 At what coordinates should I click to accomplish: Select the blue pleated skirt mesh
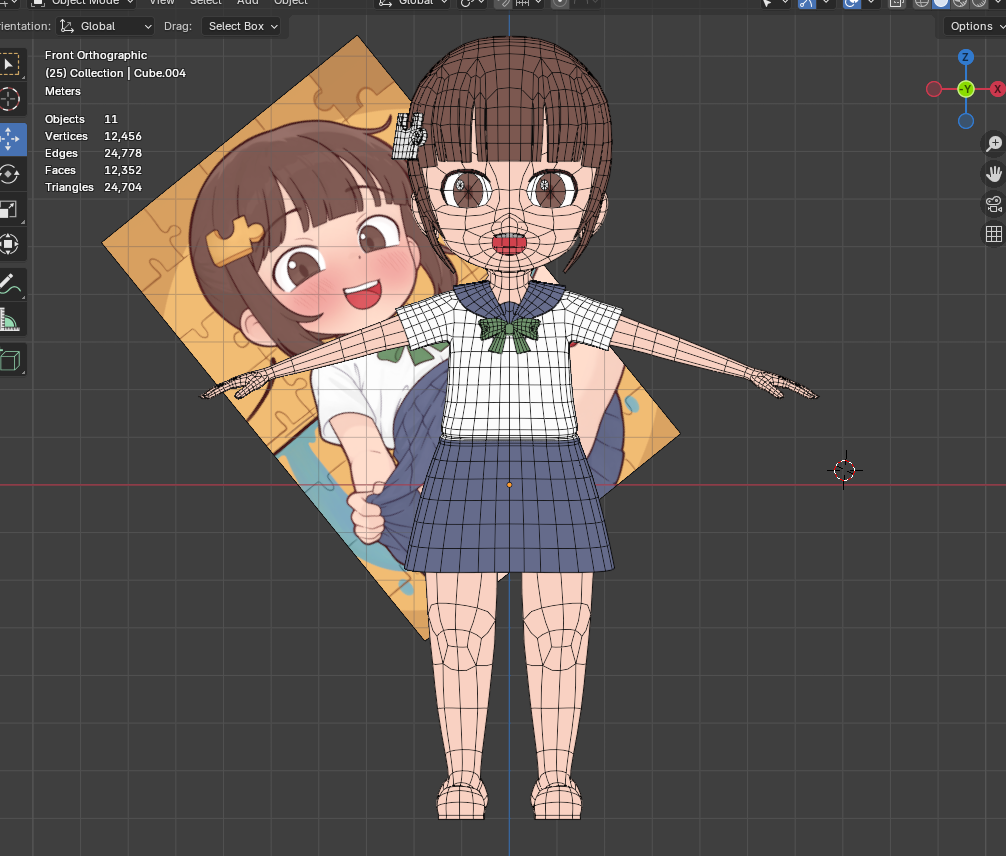click(509, 504)
